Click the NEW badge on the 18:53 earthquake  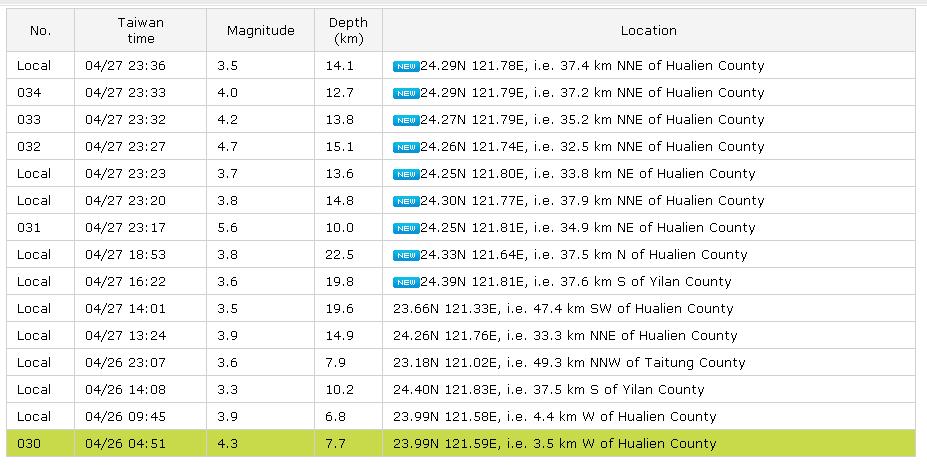pyautogui.click(x=405, y=255)
